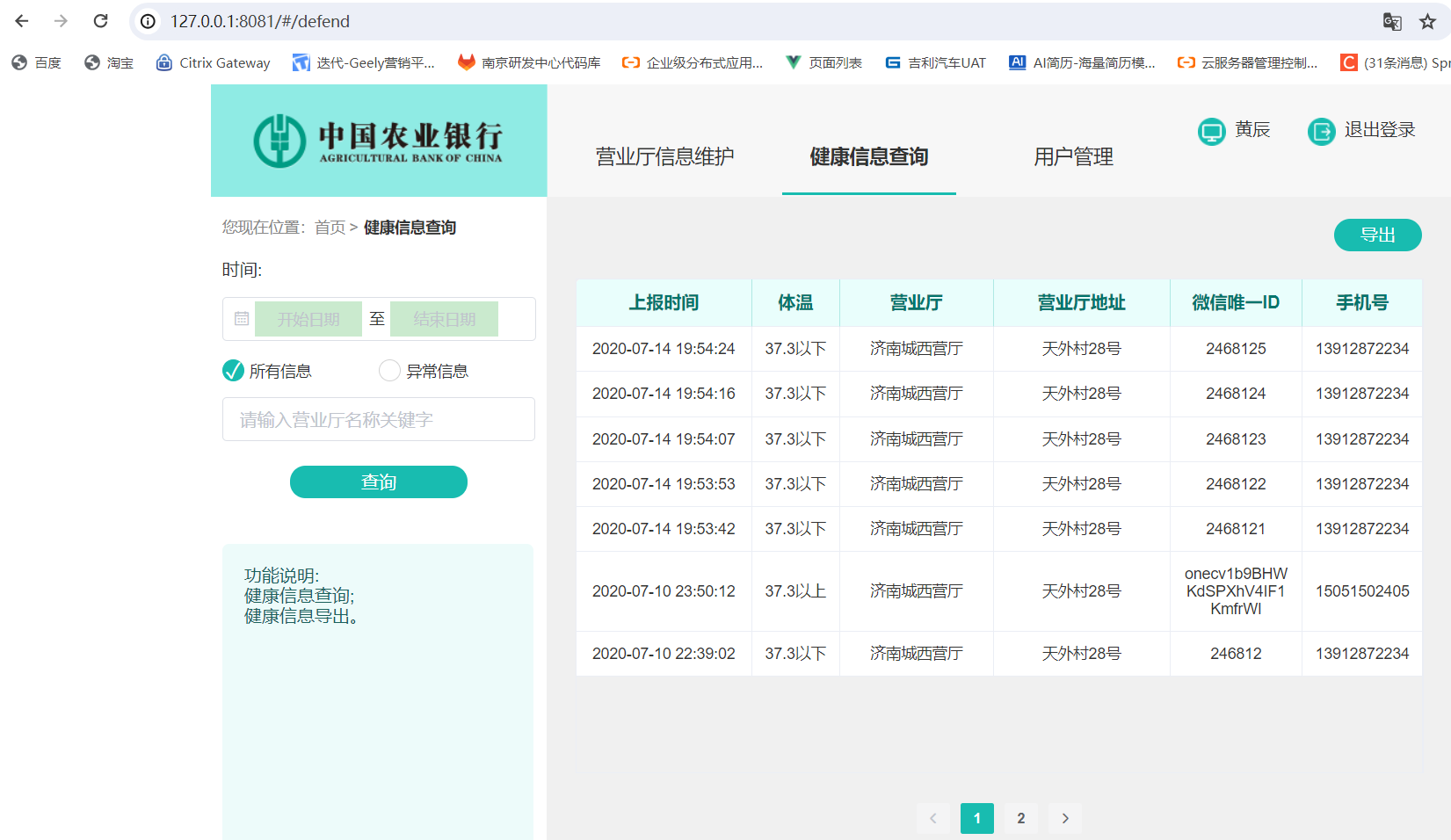Click the user monitor icon beside 黄辰
This screenshot has width=1451, height=840.
point(1212,132)
